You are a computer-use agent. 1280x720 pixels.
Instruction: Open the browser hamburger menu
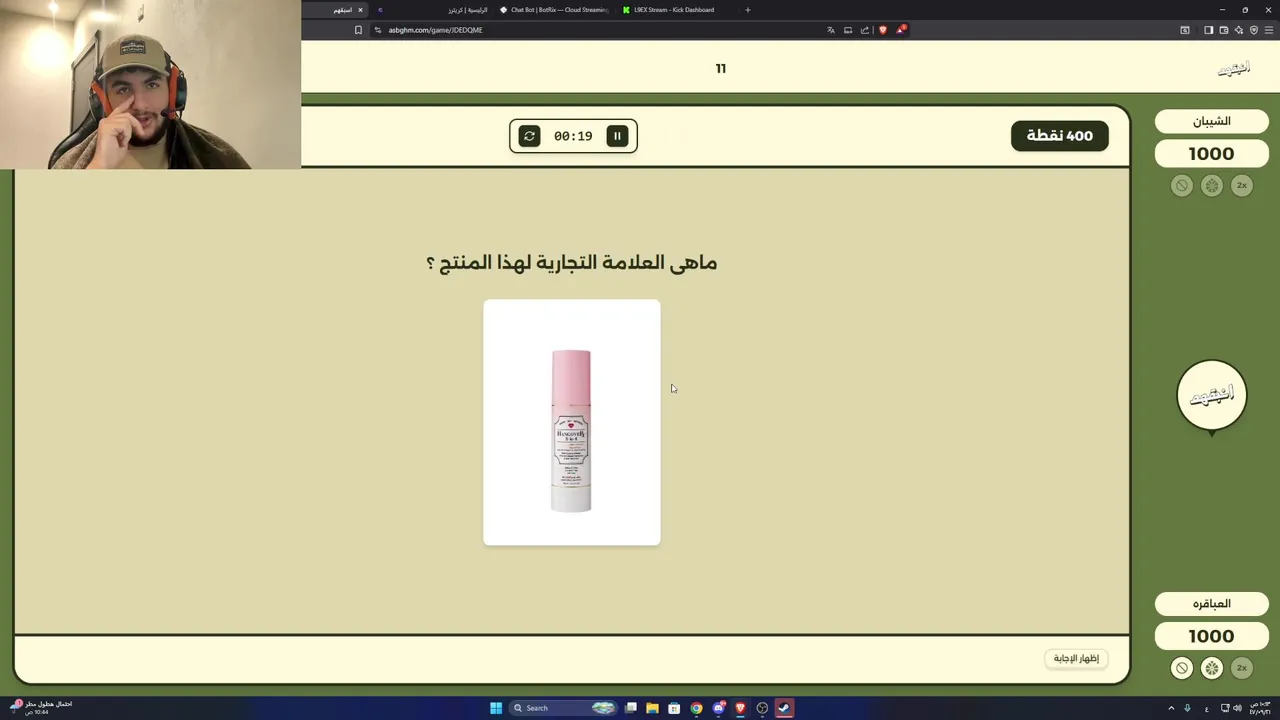pyautogui.click(x=1269, y=30)
